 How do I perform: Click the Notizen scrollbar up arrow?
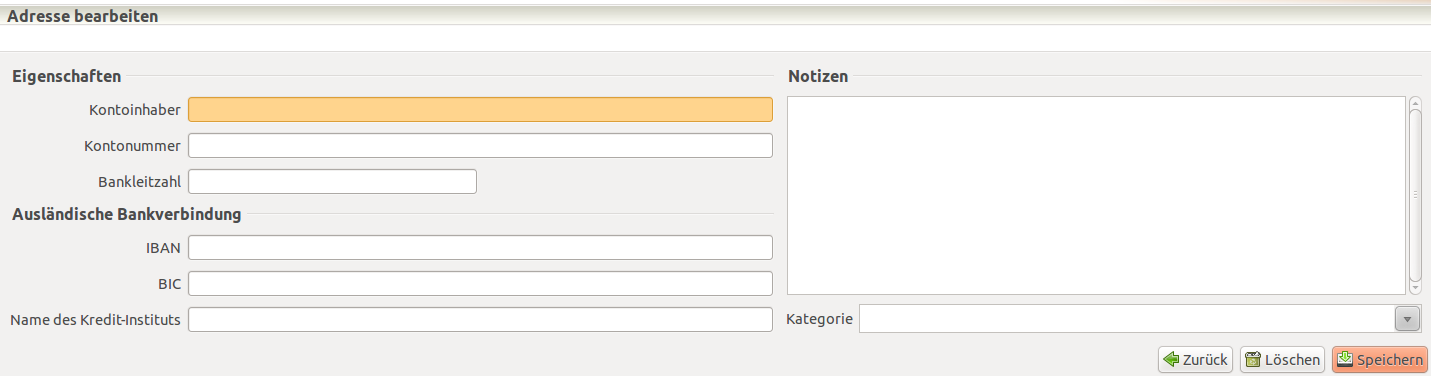click(1415, 102)
